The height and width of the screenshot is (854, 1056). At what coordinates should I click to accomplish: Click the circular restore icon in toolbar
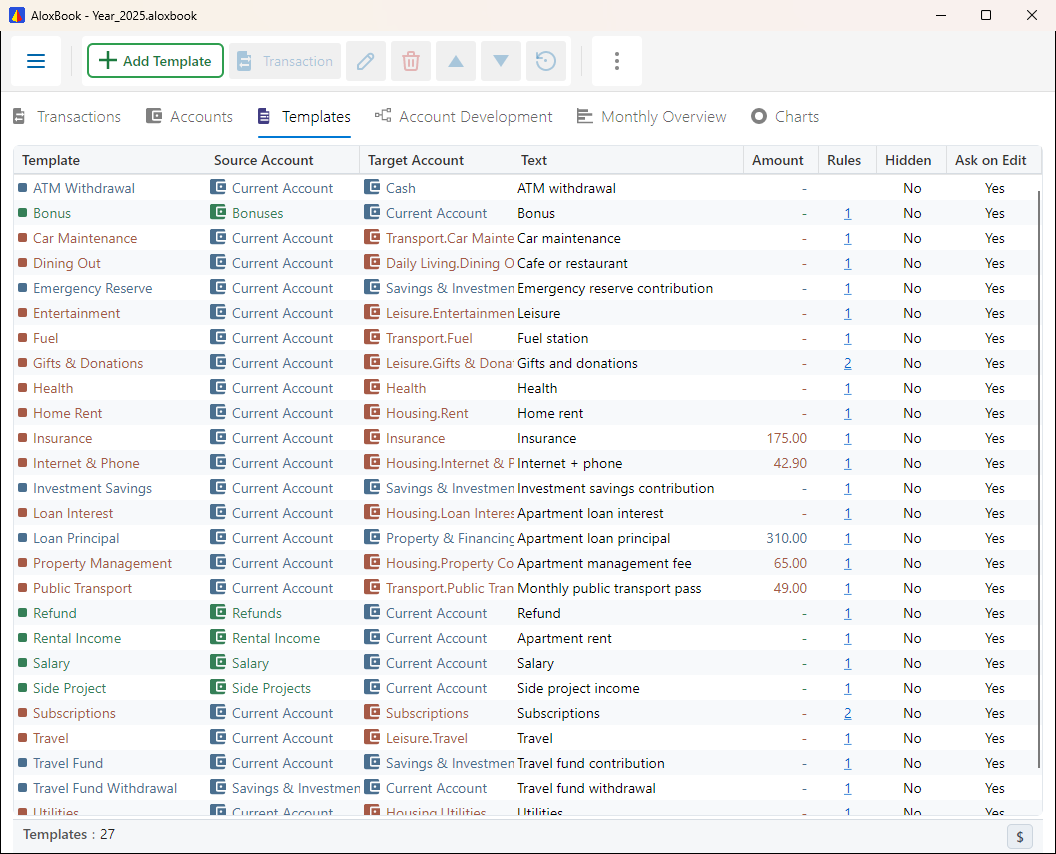546,61
